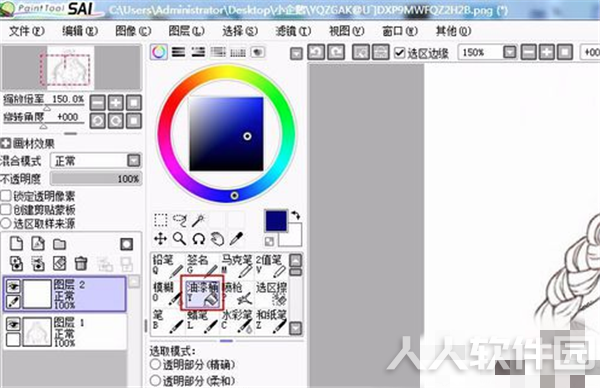
Task: Show the HSV slider panel
Action: tap(198, 52)
